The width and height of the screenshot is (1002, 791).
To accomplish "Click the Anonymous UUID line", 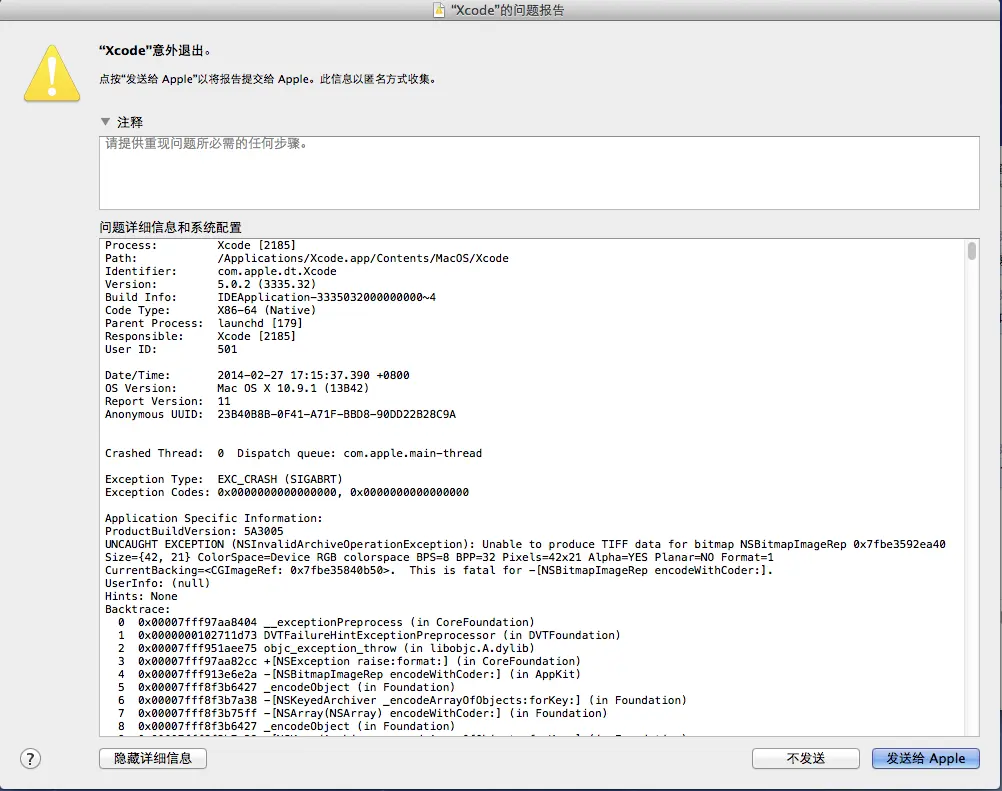I will pyautogui.click(x=280, y=414).
